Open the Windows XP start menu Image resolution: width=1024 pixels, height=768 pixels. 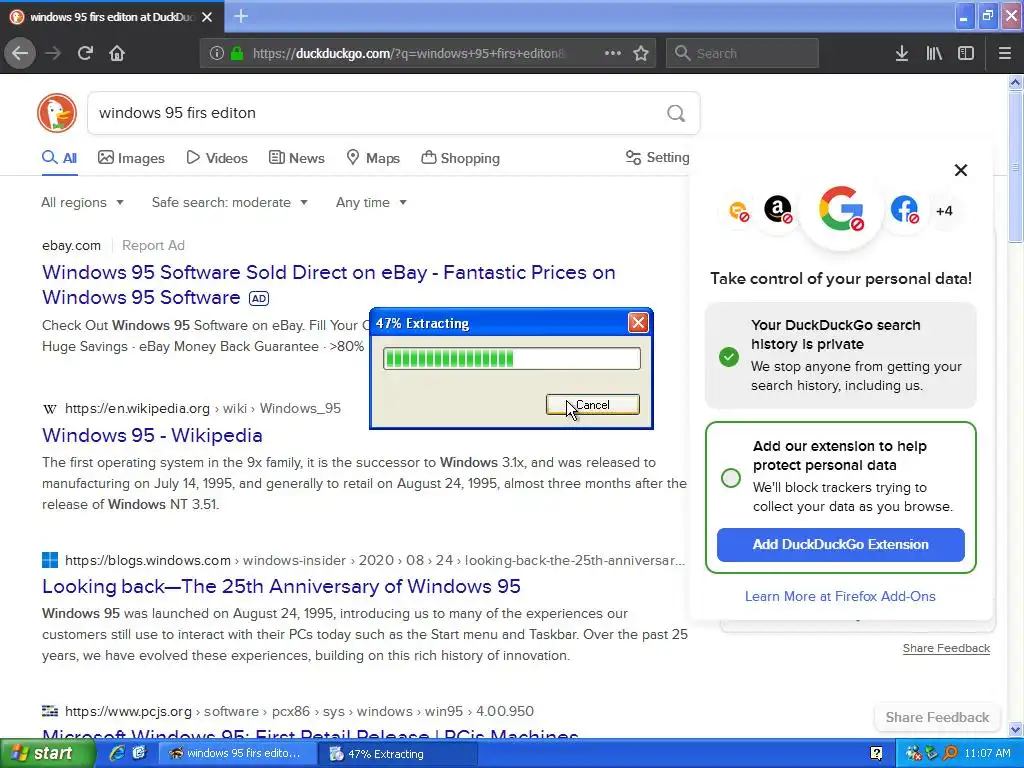tap(48, 753)
